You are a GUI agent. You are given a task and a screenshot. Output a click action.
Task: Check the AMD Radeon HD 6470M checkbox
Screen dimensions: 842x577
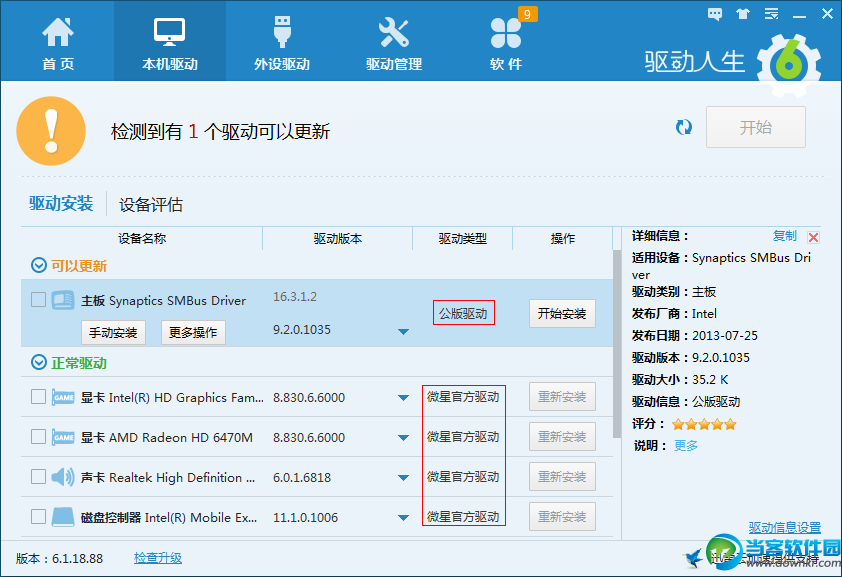tap(38, 436)
